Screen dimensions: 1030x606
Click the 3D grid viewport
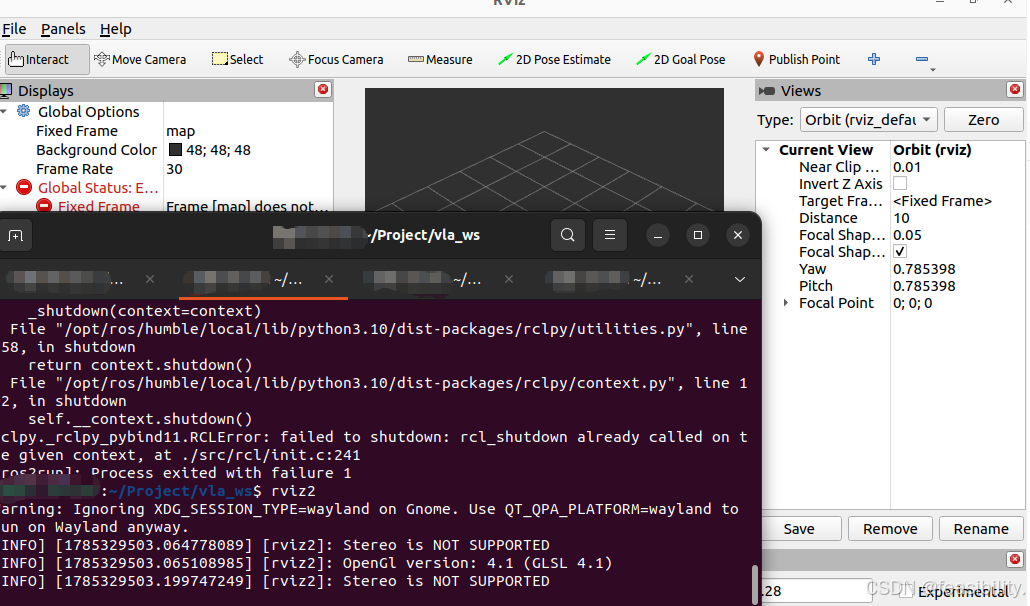coord(544,150)
